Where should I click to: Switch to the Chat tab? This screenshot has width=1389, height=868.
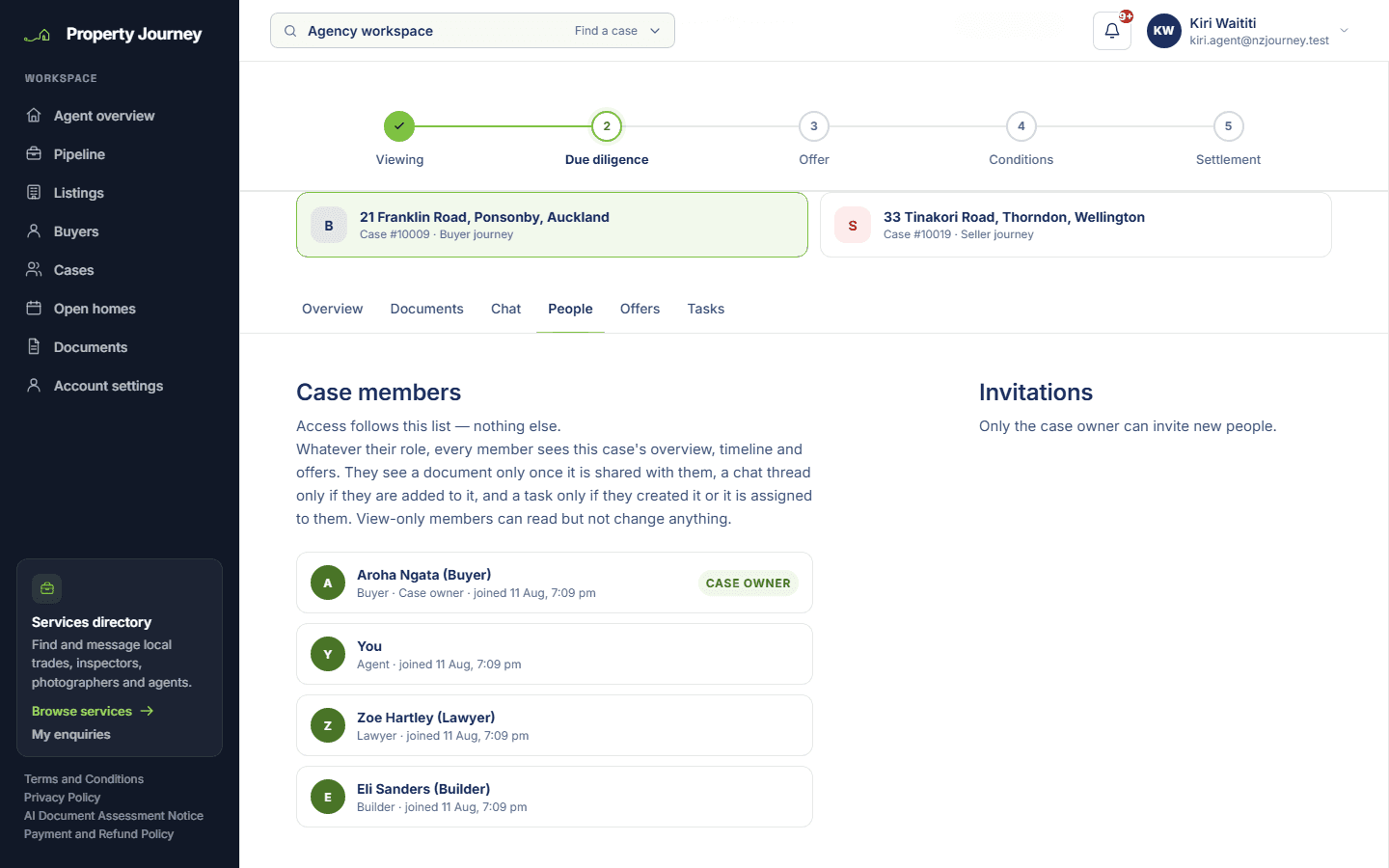coord(505,309)
